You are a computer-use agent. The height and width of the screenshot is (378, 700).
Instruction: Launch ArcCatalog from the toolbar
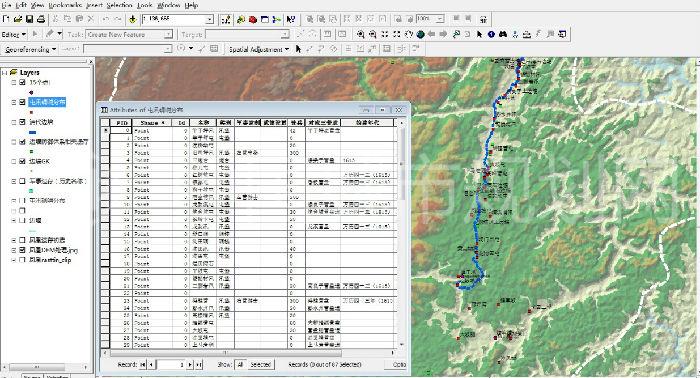(x=241, y=19)
